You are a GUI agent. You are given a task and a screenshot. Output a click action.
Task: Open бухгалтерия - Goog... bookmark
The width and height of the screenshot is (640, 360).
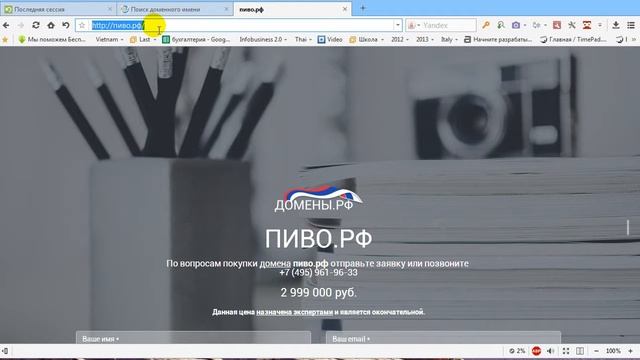pyautogui.click(x=196, y=40)
